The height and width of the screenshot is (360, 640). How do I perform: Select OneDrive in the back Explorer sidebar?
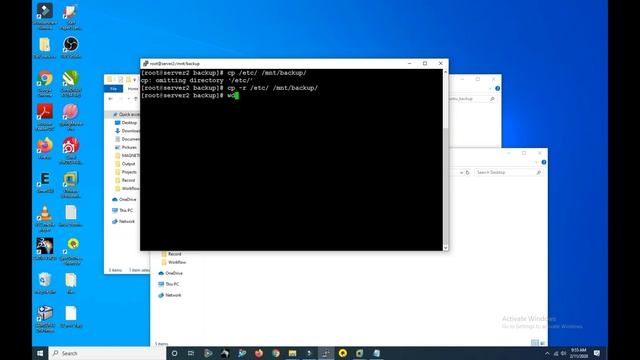[x=124, y=199]
